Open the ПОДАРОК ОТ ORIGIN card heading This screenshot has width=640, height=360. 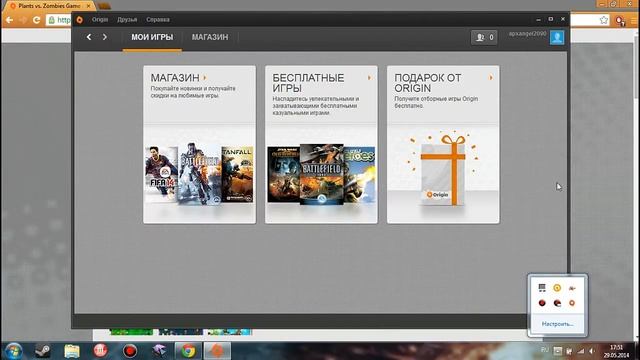click(x=428, y=83)
